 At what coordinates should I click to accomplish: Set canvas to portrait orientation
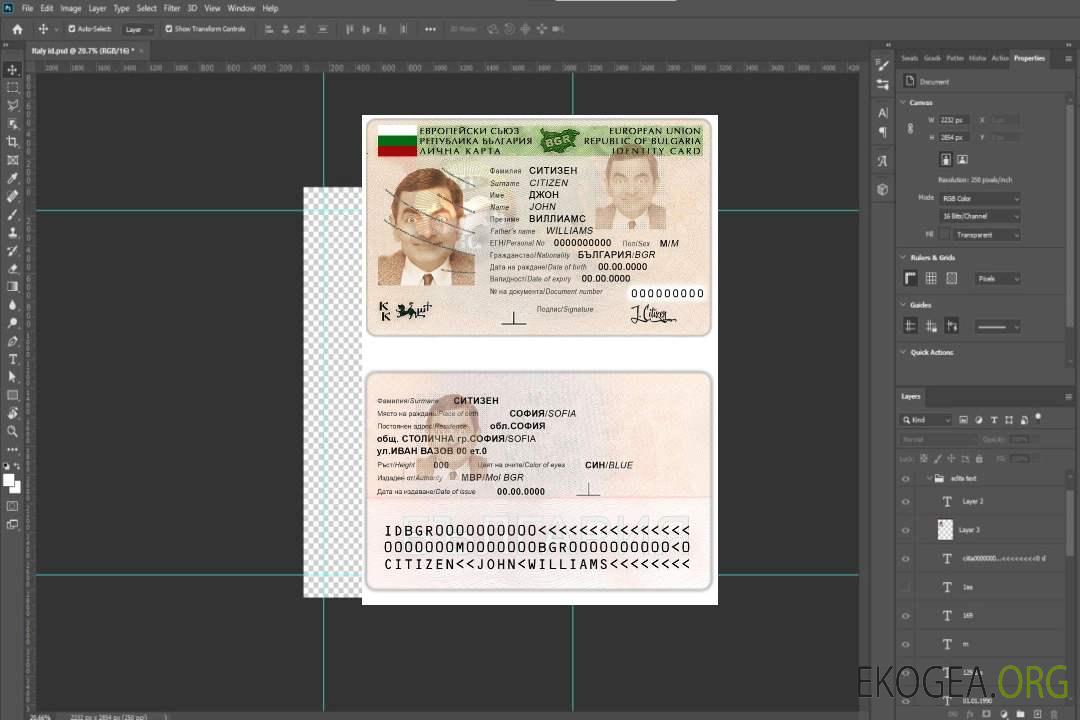click(946, 159)
